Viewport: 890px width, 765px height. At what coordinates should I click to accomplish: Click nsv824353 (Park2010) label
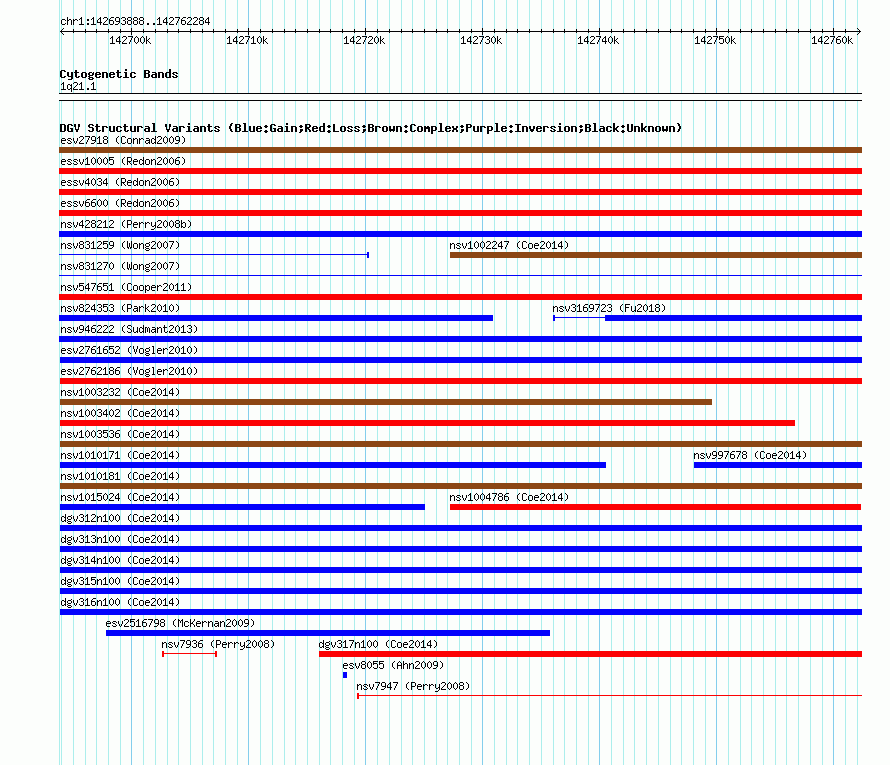[120, 308]
